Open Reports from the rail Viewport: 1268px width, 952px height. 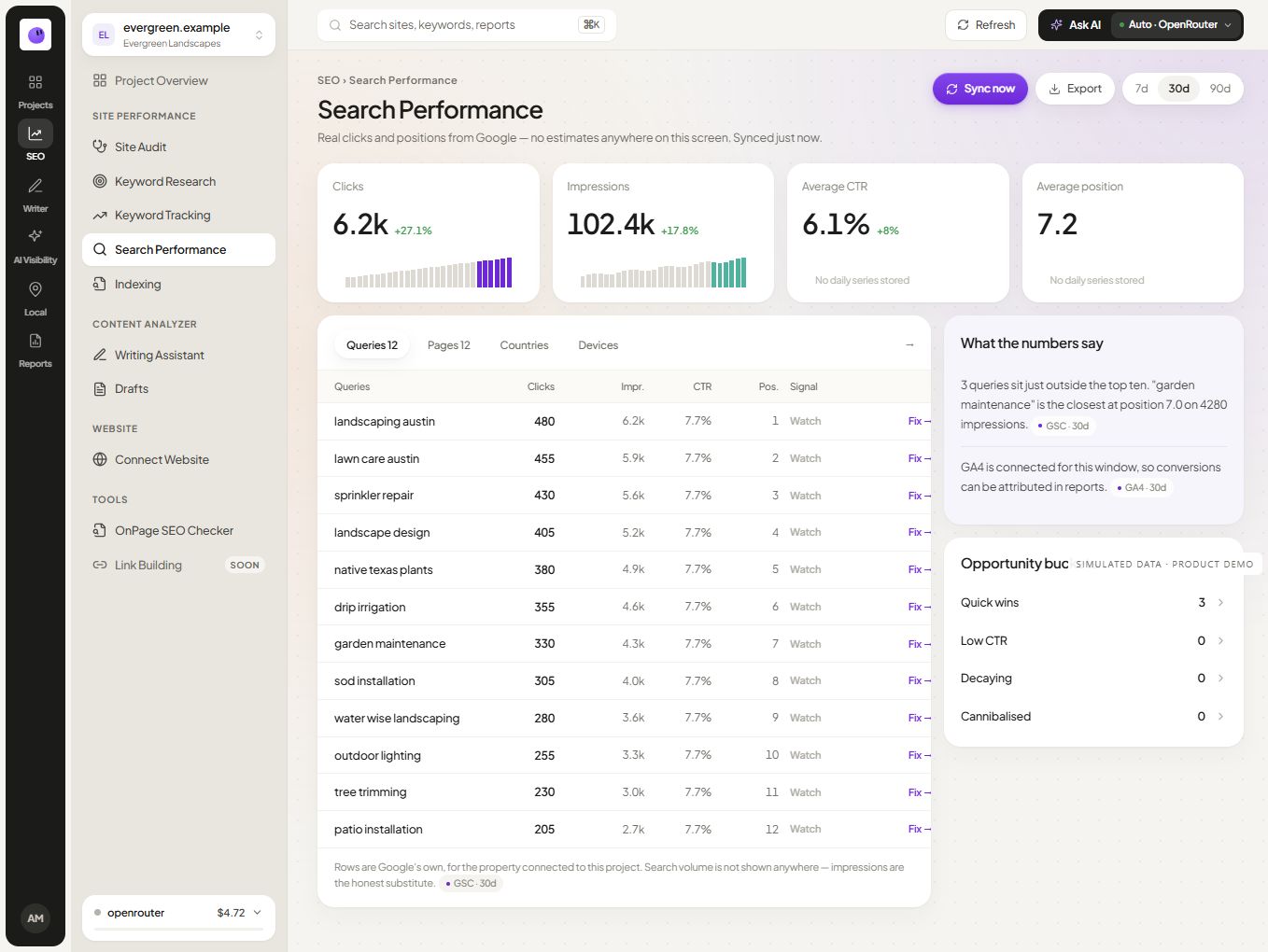(35, 349)
